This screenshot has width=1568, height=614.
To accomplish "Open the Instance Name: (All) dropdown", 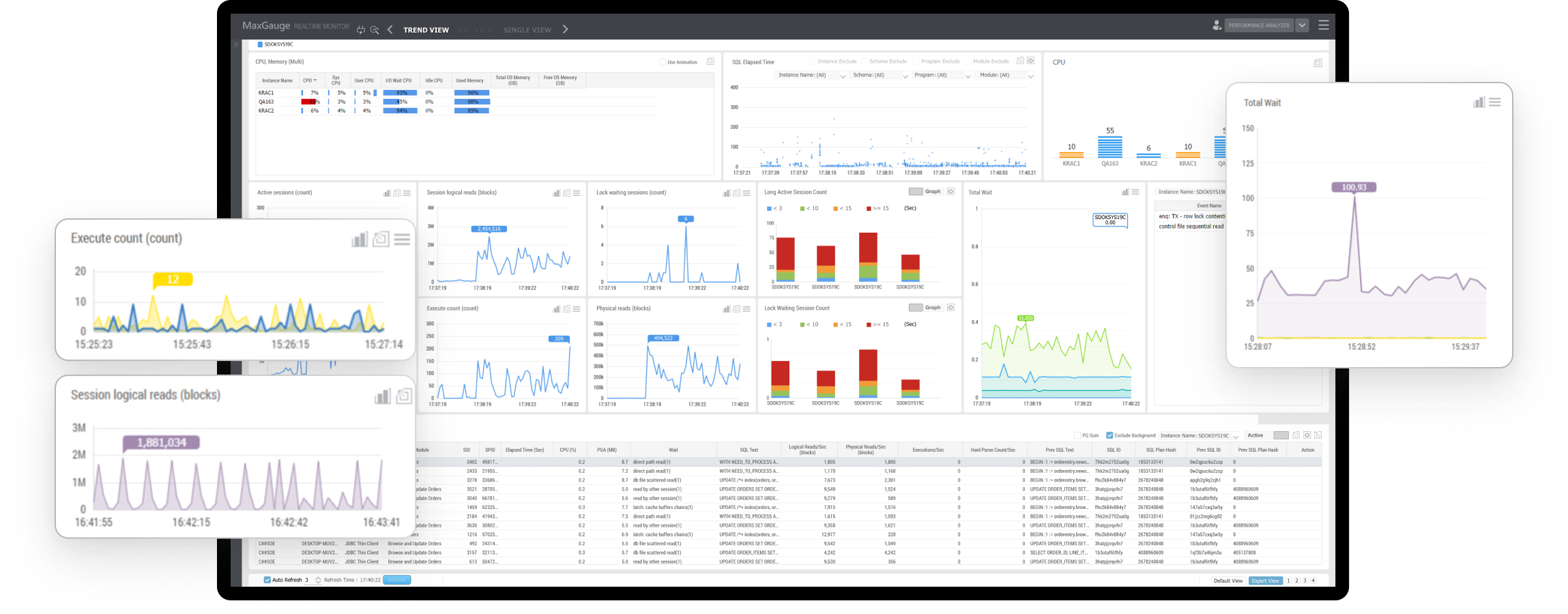I will coord(811,75).
